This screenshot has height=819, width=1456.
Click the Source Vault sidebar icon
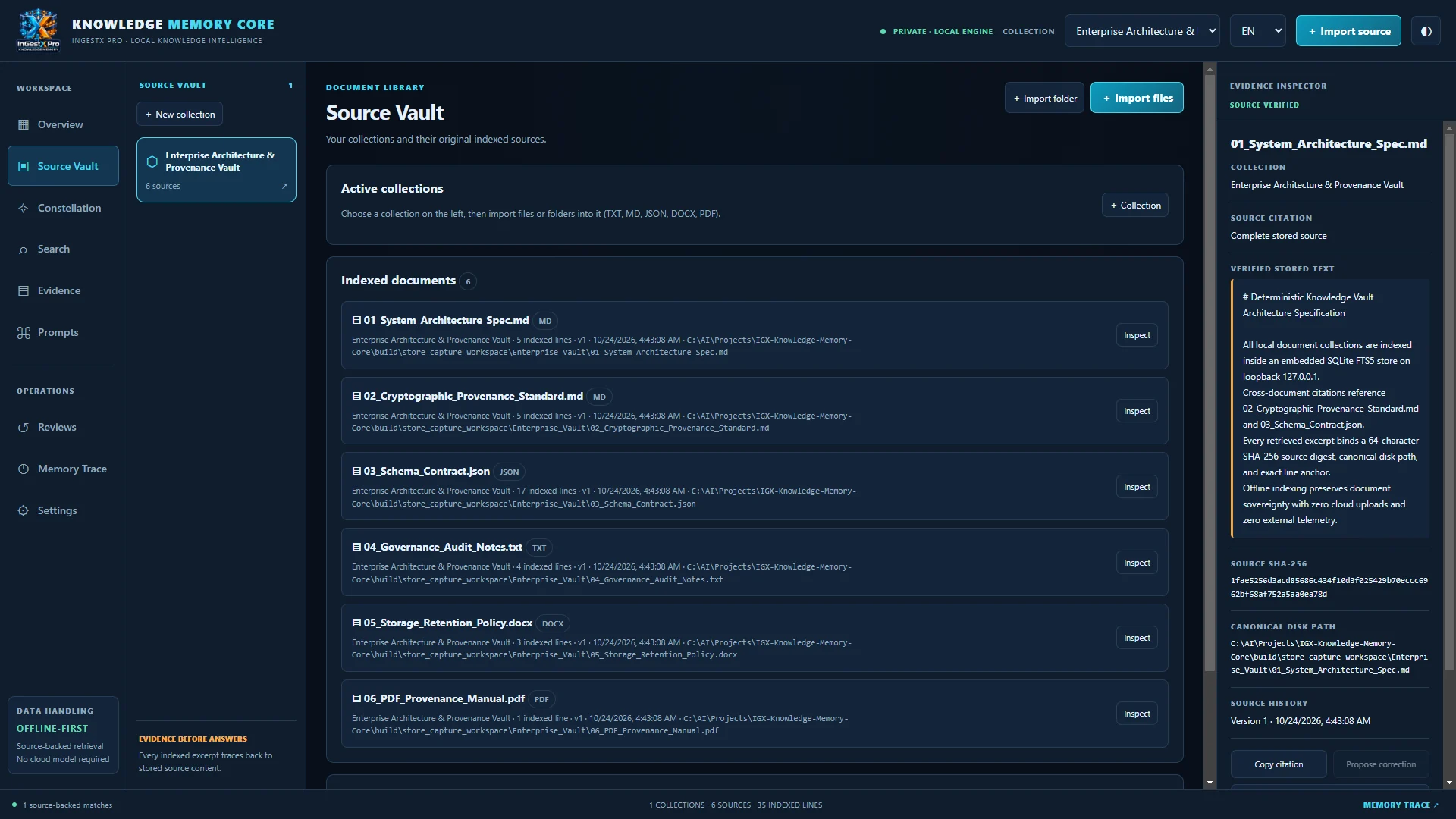pos(24,166)
